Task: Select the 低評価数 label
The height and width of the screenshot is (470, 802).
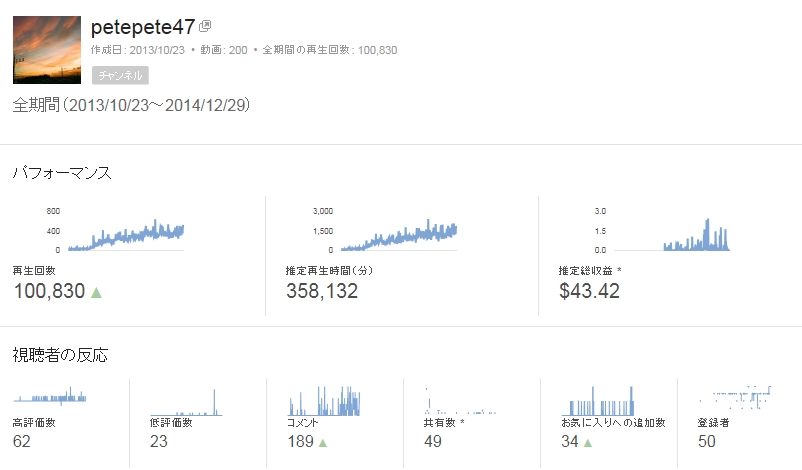Action: tap(171, 422)
